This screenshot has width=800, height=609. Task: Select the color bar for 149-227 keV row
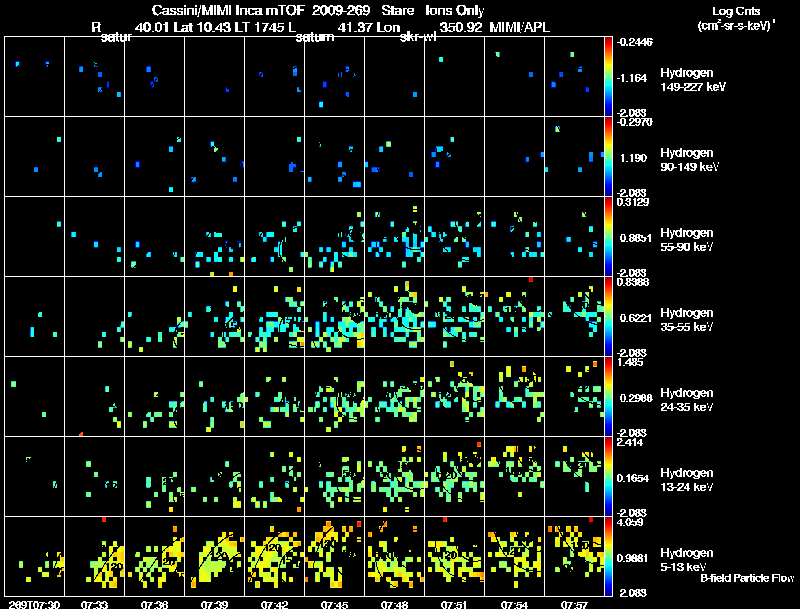click(x=608, y=76)
